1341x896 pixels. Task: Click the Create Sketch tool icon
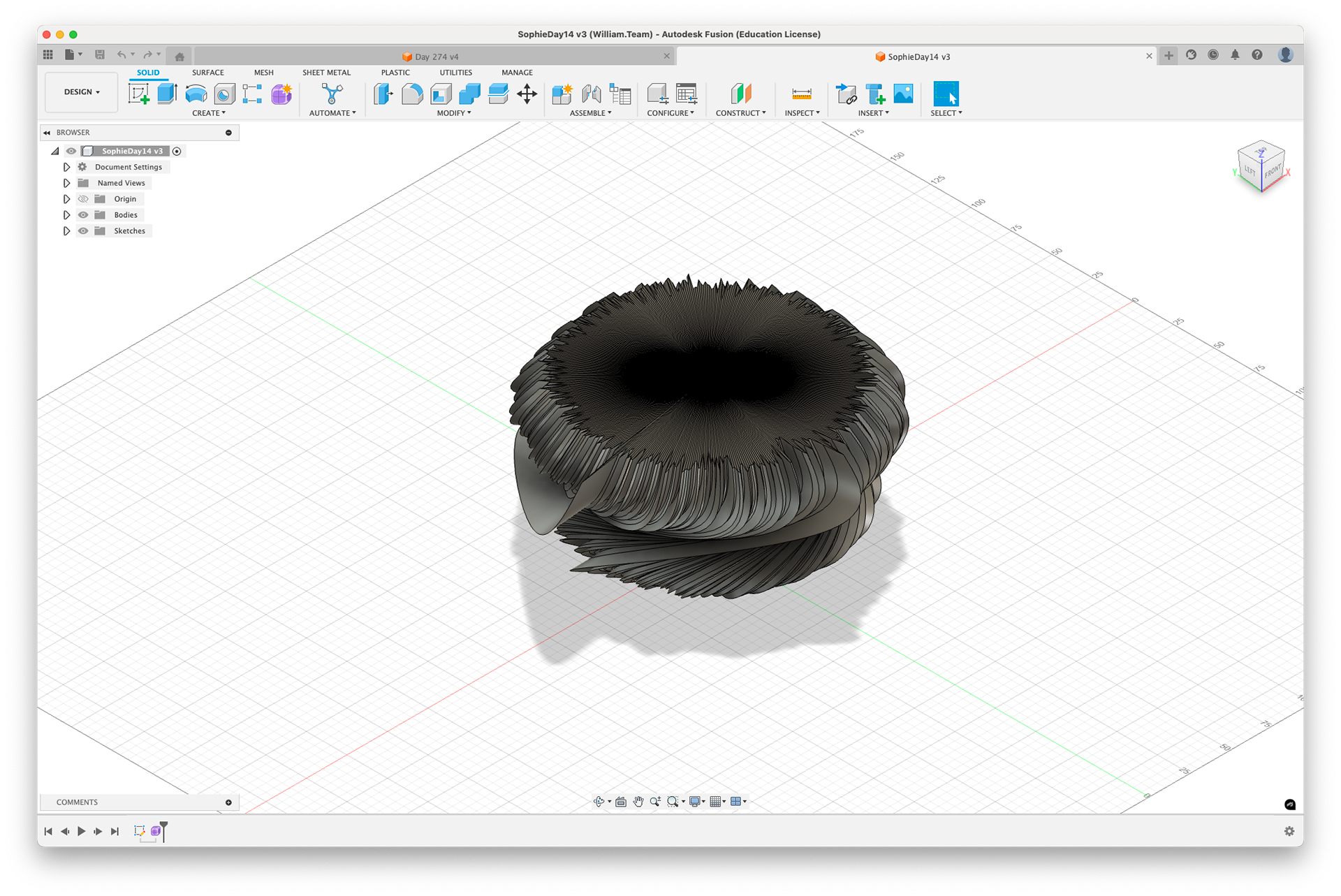pos(138,94)
